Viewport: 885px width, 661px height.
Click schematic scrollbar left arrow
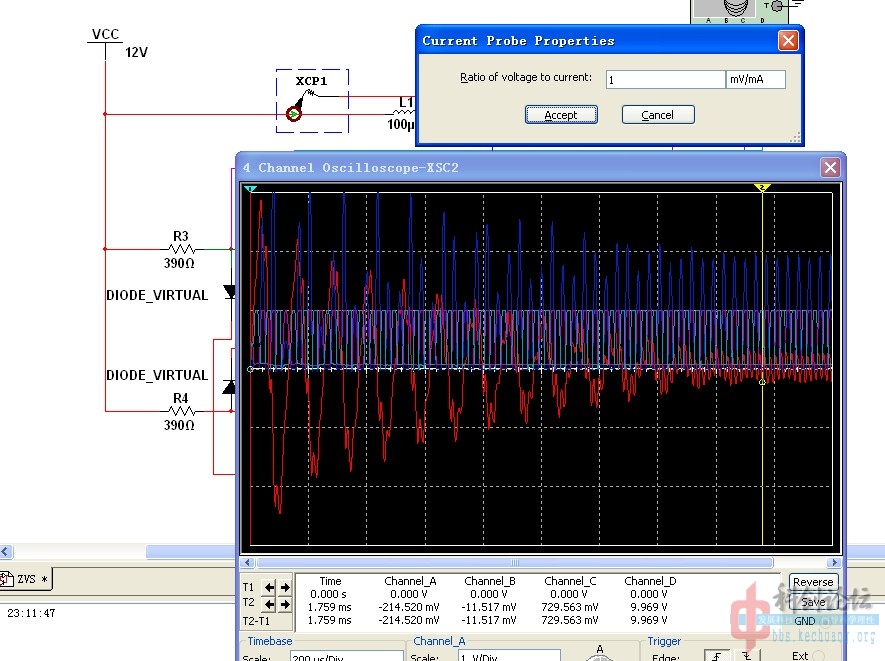[6, 551]
